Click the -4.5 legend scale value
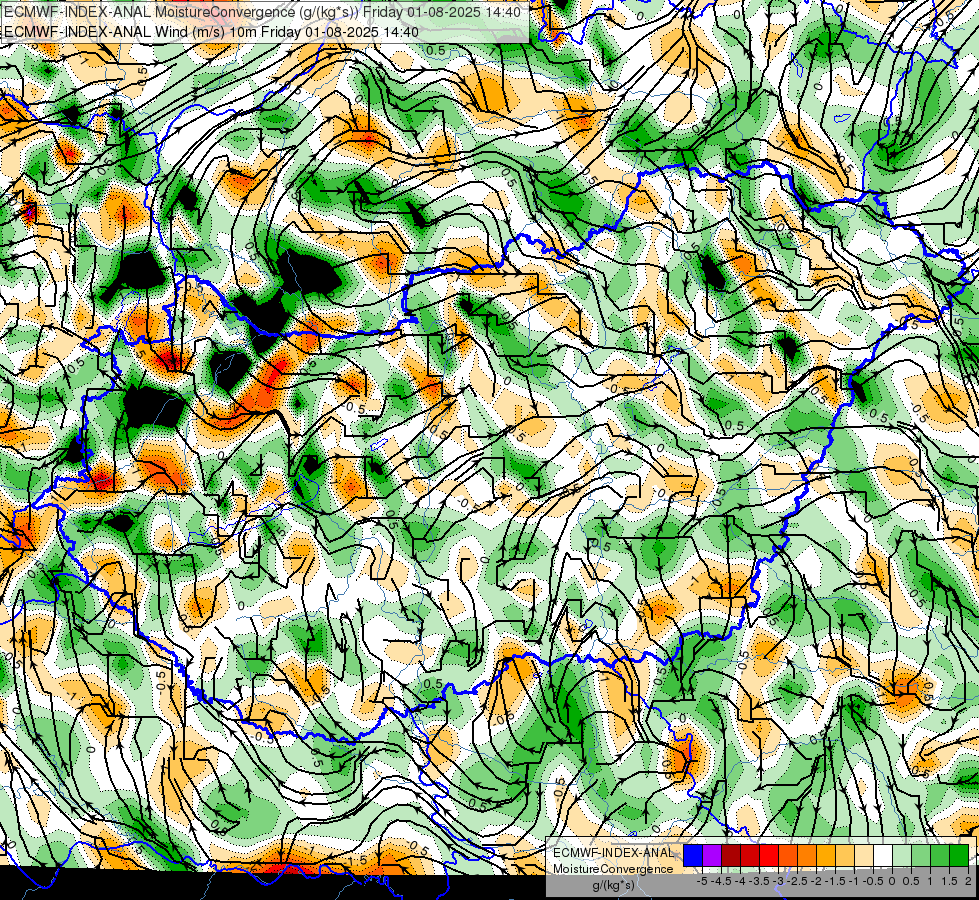 click(x=721, y=881)
